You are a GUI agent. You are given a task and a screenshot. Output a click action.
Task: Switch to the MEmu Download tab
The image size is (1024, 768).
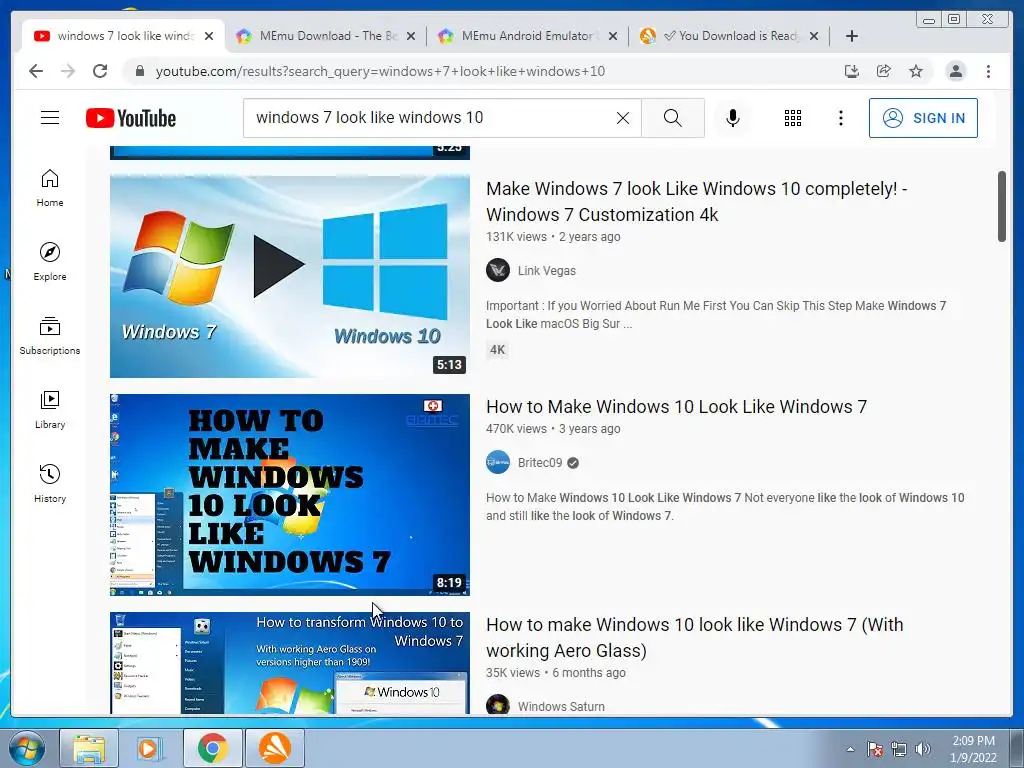point(325,36)
